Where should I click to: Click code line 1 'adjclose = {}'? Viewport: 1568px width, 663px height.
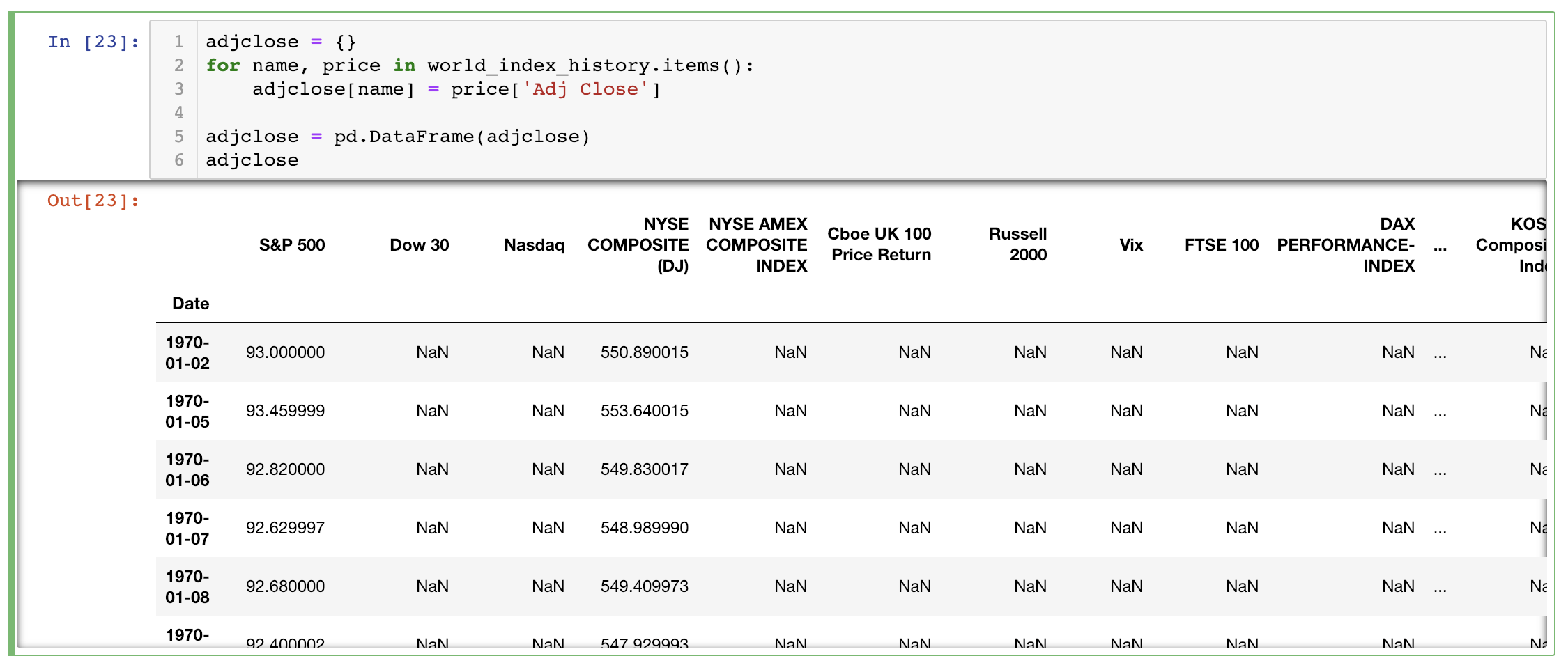(281, 42)
